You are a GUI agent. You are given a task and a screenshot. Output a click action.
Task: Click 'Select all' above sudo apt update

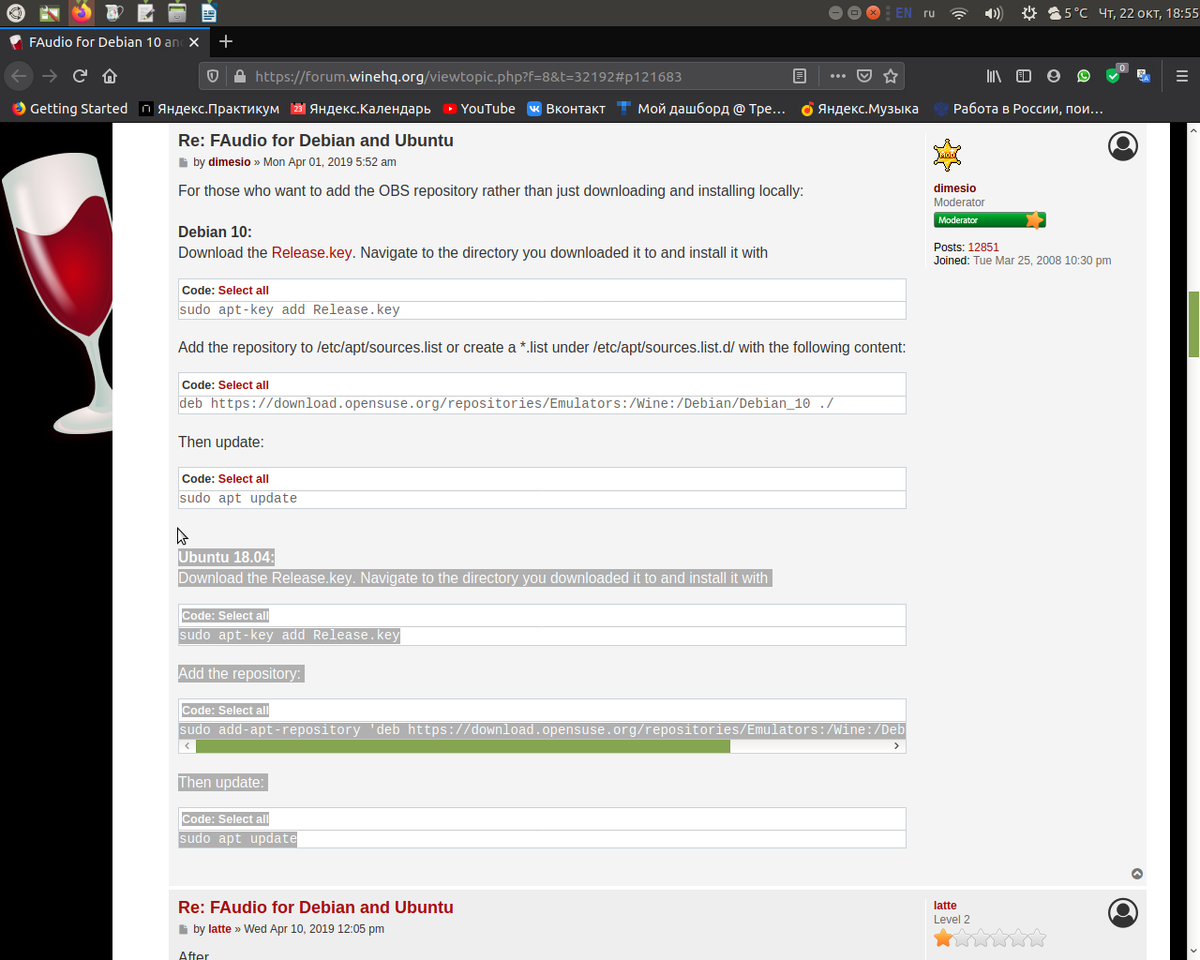click(x=243, y=478)
